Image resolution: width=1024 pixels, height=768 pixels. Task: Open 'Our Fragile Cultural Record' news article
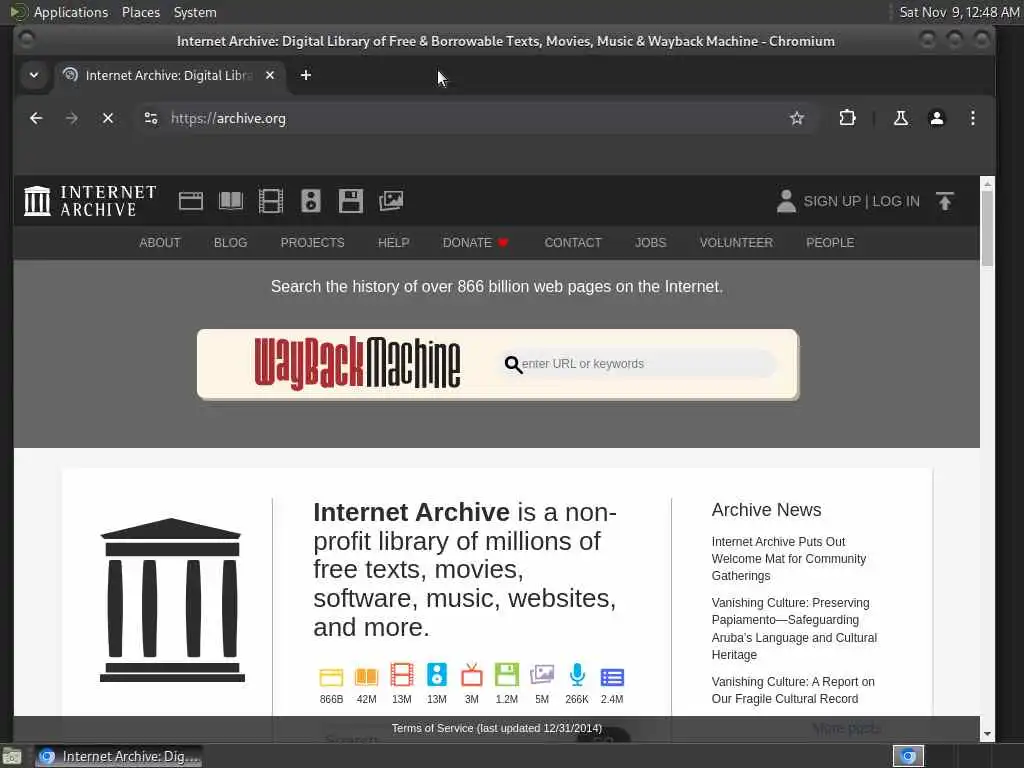tap(793, 690)
